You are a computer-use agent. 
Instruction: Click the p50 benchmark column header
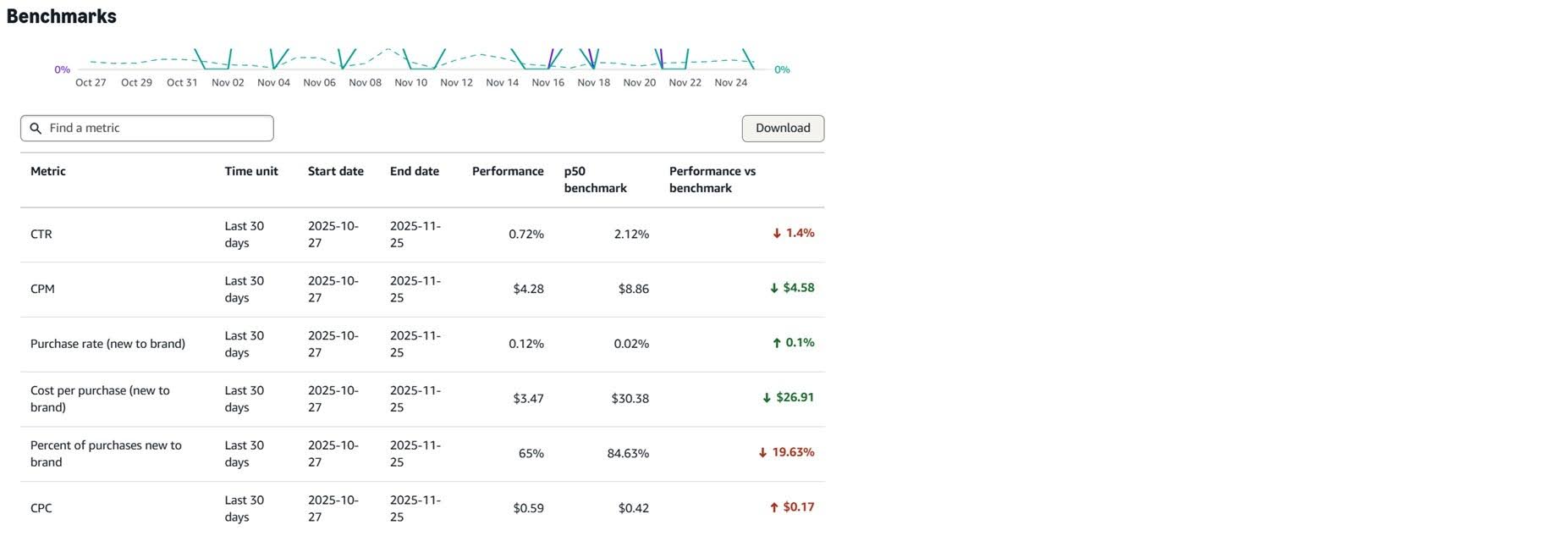(596, 180)
